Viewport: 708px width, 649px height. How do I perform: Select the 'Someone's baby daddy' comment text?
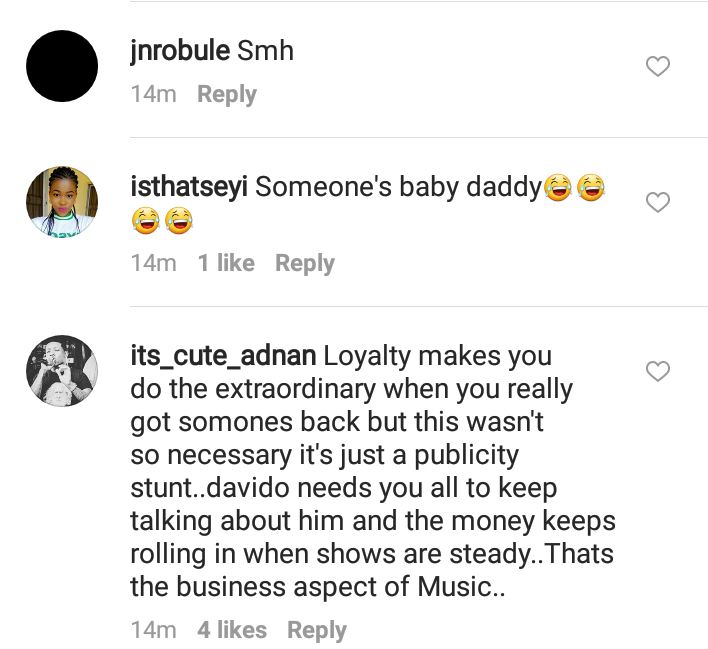point(398,187)
